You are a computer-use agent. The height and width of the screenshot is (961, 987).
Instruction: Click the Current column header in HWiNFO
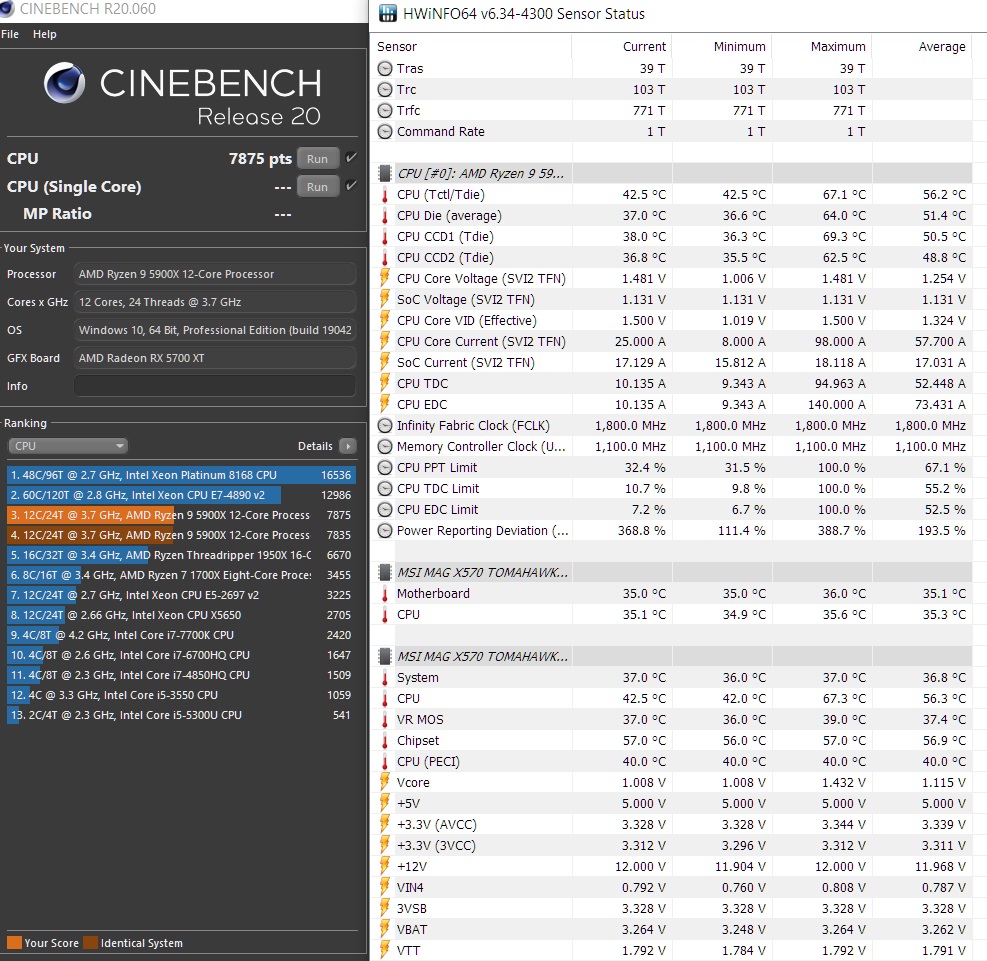pos(644,47)
